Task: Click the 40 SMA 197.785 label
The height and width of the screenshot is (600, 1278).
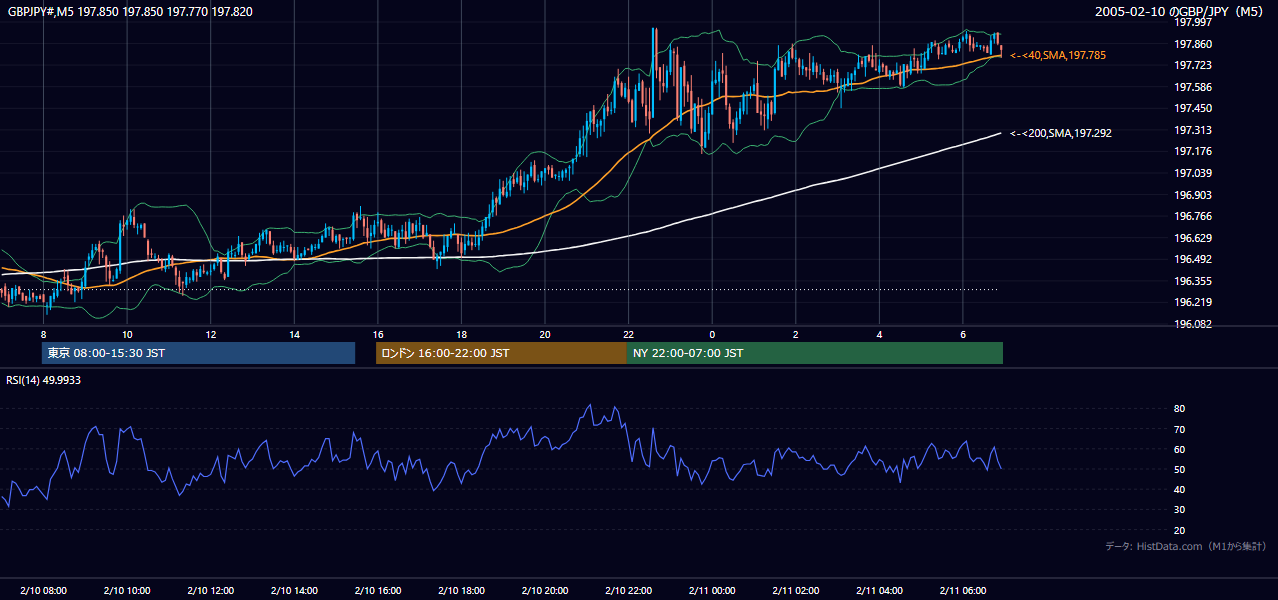Action: 1058,55
